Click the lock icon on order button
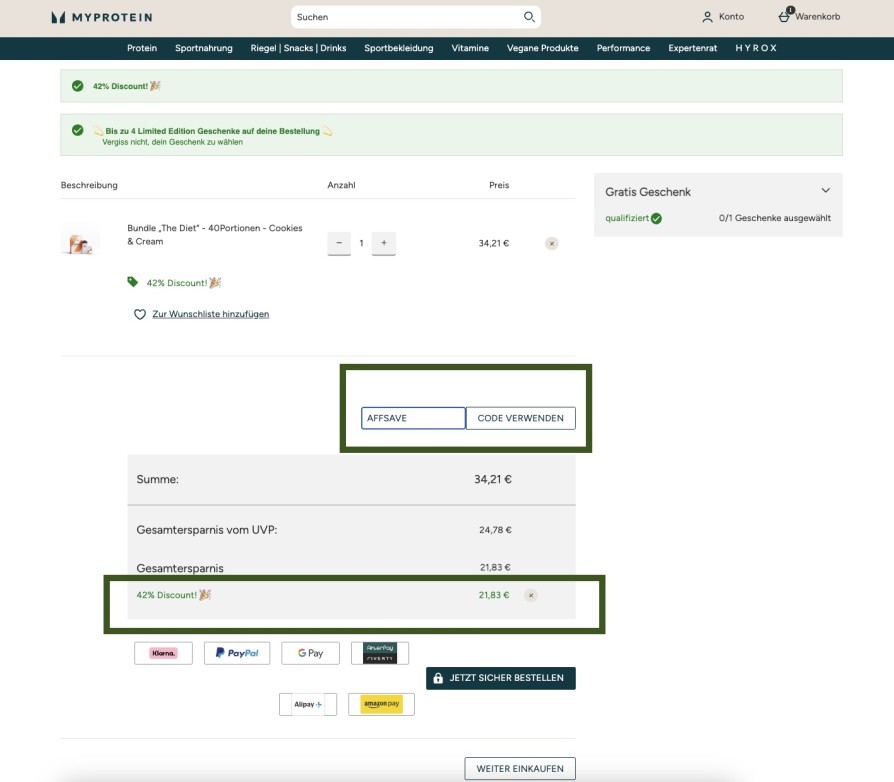Image resolution: width=894 pixels, height=782 pixels. 438,678
